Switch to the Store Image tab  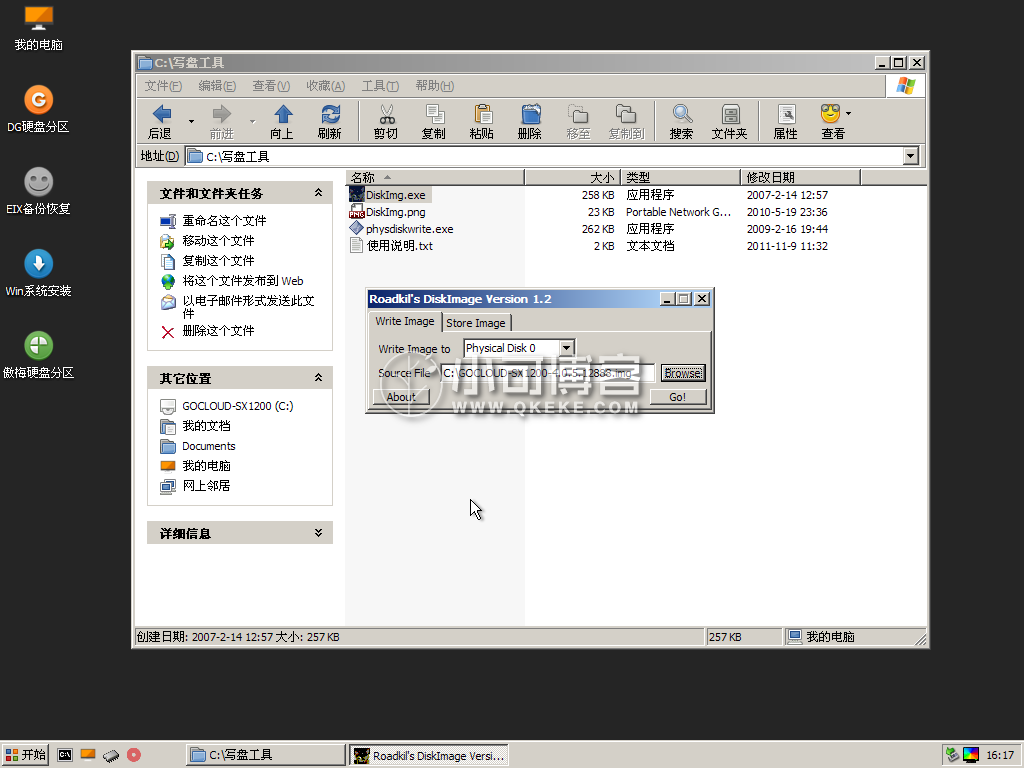pos(476,323)
